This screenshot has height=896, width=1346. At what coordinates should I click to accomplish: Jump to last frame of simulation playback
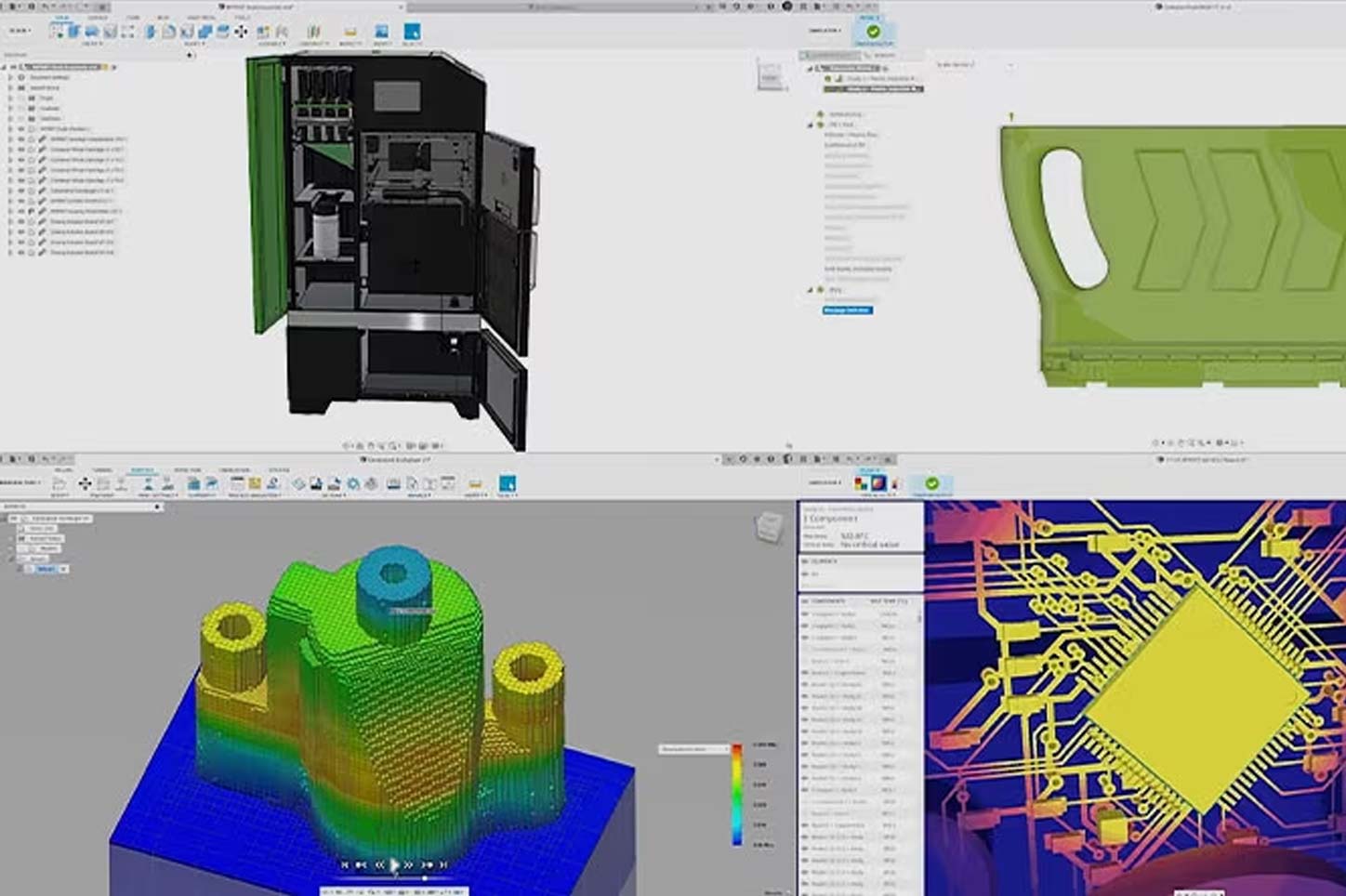[443, 864]
